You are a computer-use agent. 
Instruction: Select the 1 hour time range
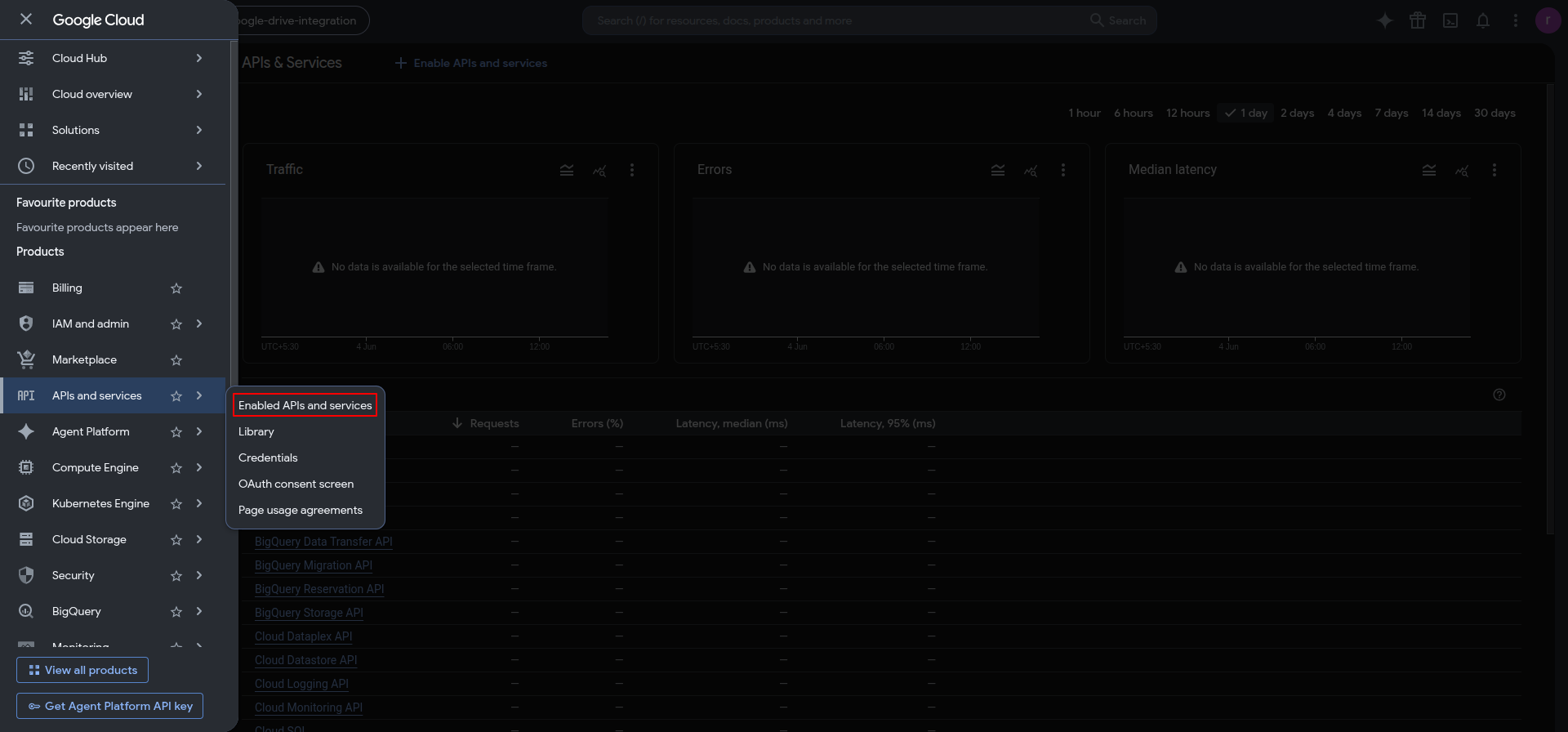tap(1085, 113)
